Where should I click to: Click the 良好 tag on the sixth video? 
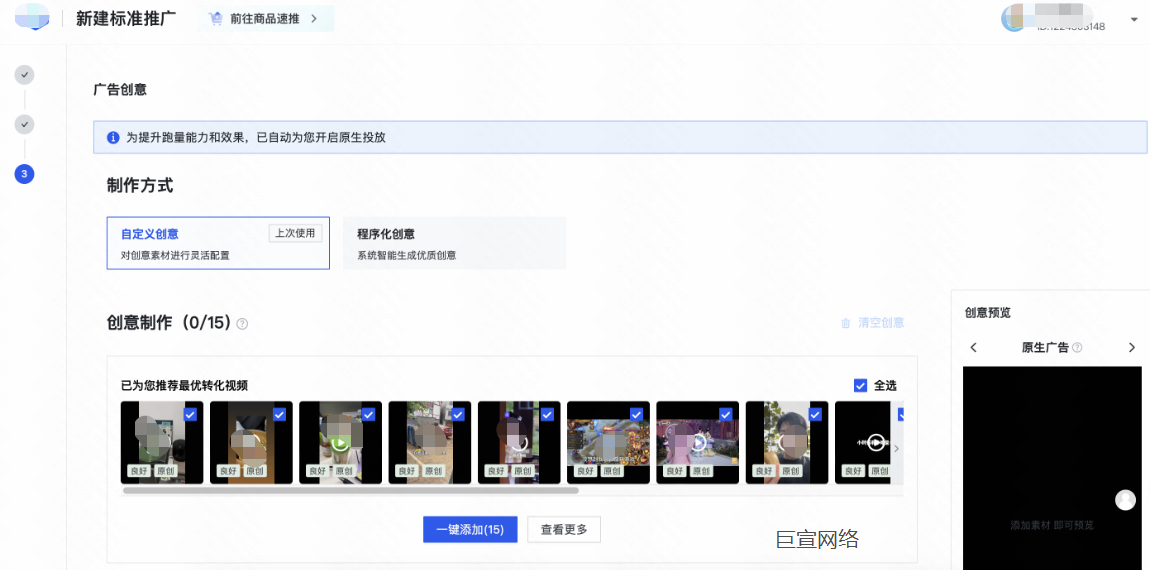tap(585, 471)
